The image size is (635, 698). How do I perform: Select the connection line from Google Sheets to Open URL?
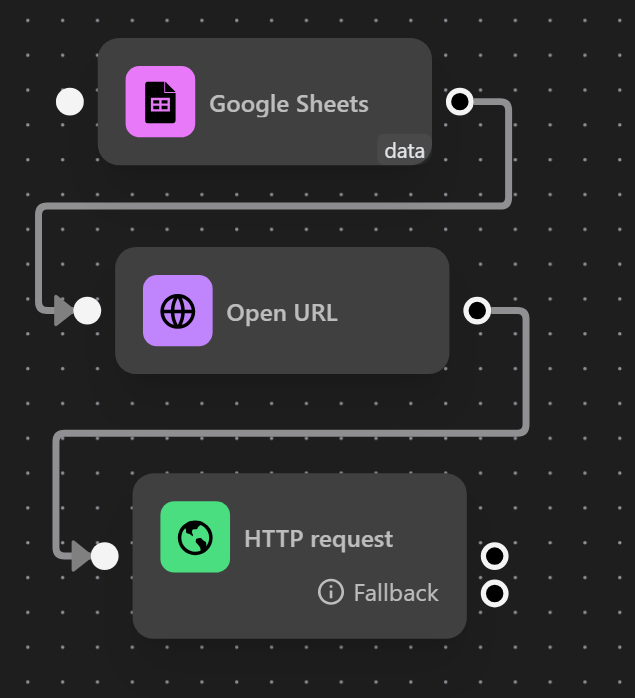[x=274, y=206]
